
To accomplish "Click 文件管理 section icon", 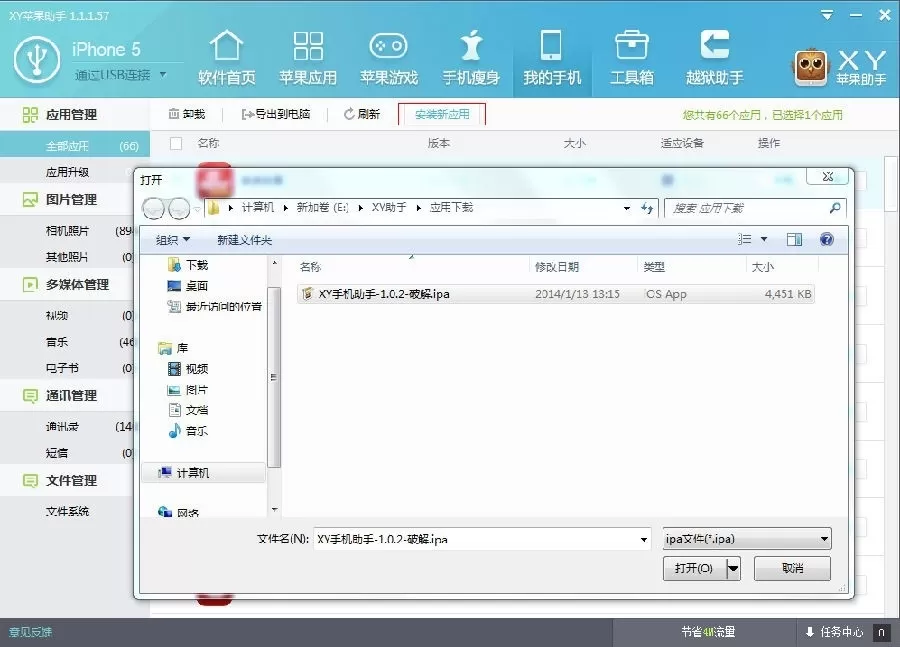I will tap(30, 481).
